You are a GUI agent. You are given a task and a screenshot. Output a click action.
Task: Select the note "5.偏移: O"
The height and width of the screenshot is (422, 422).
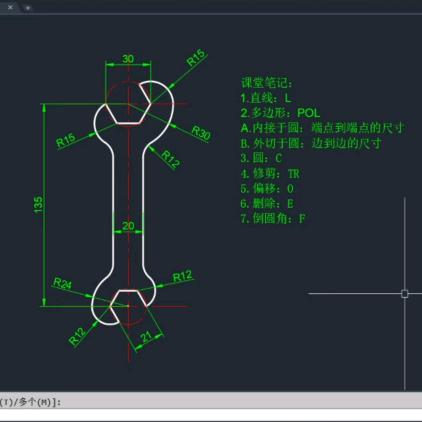[267, 189]
